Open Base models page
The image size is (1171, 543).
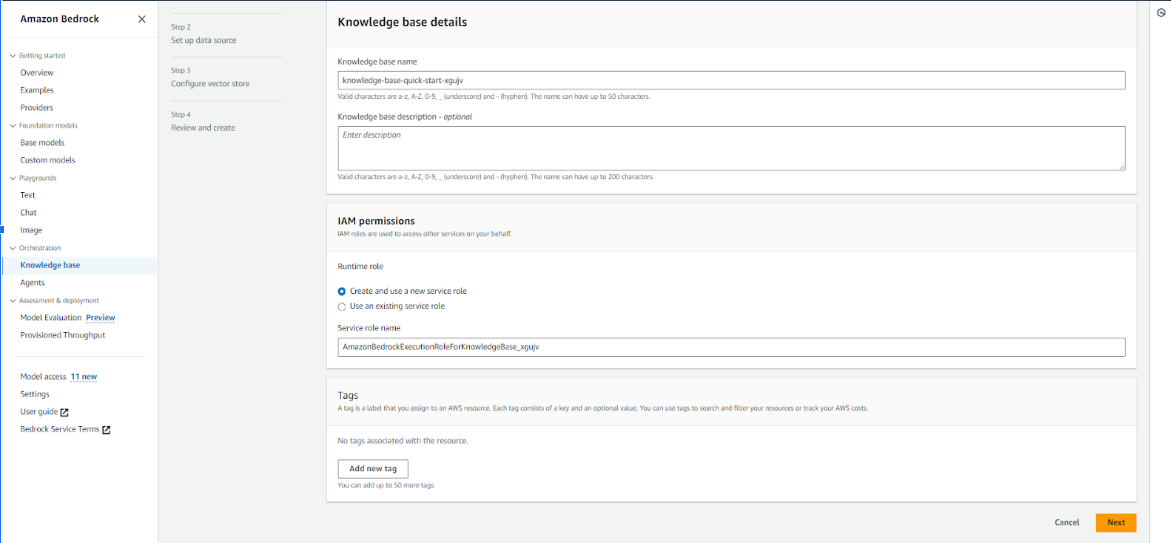pos(42,143)
